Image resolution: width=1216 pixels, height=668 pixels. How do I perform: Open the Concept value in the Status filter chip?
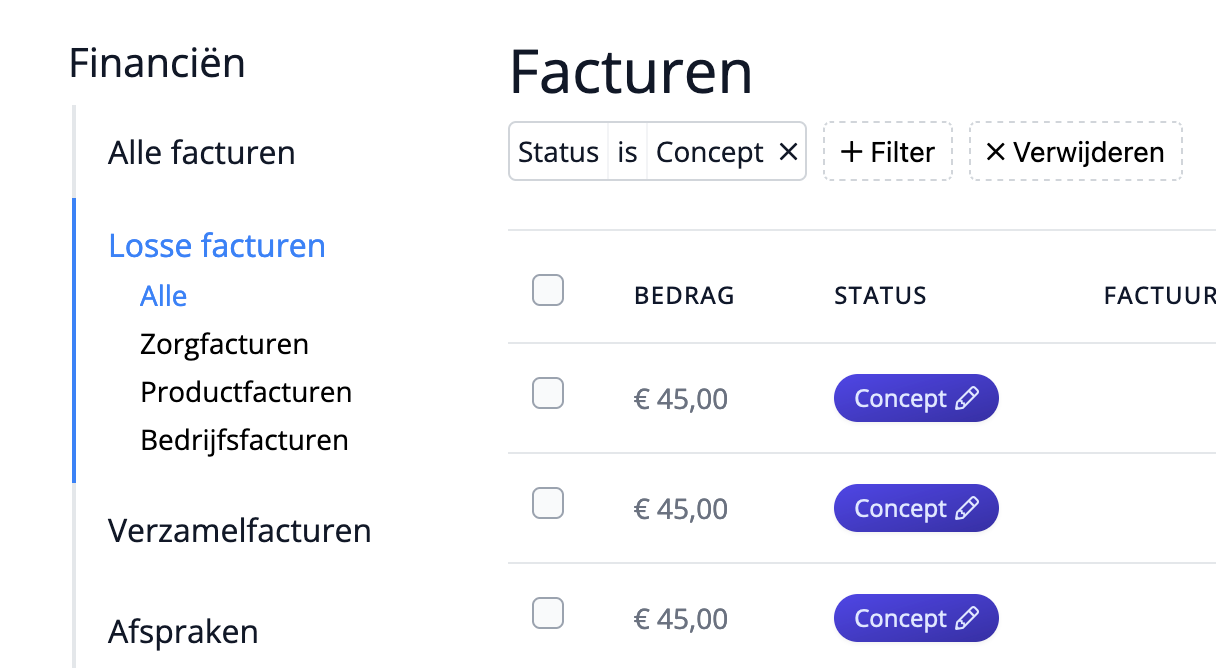click(709, 151)
